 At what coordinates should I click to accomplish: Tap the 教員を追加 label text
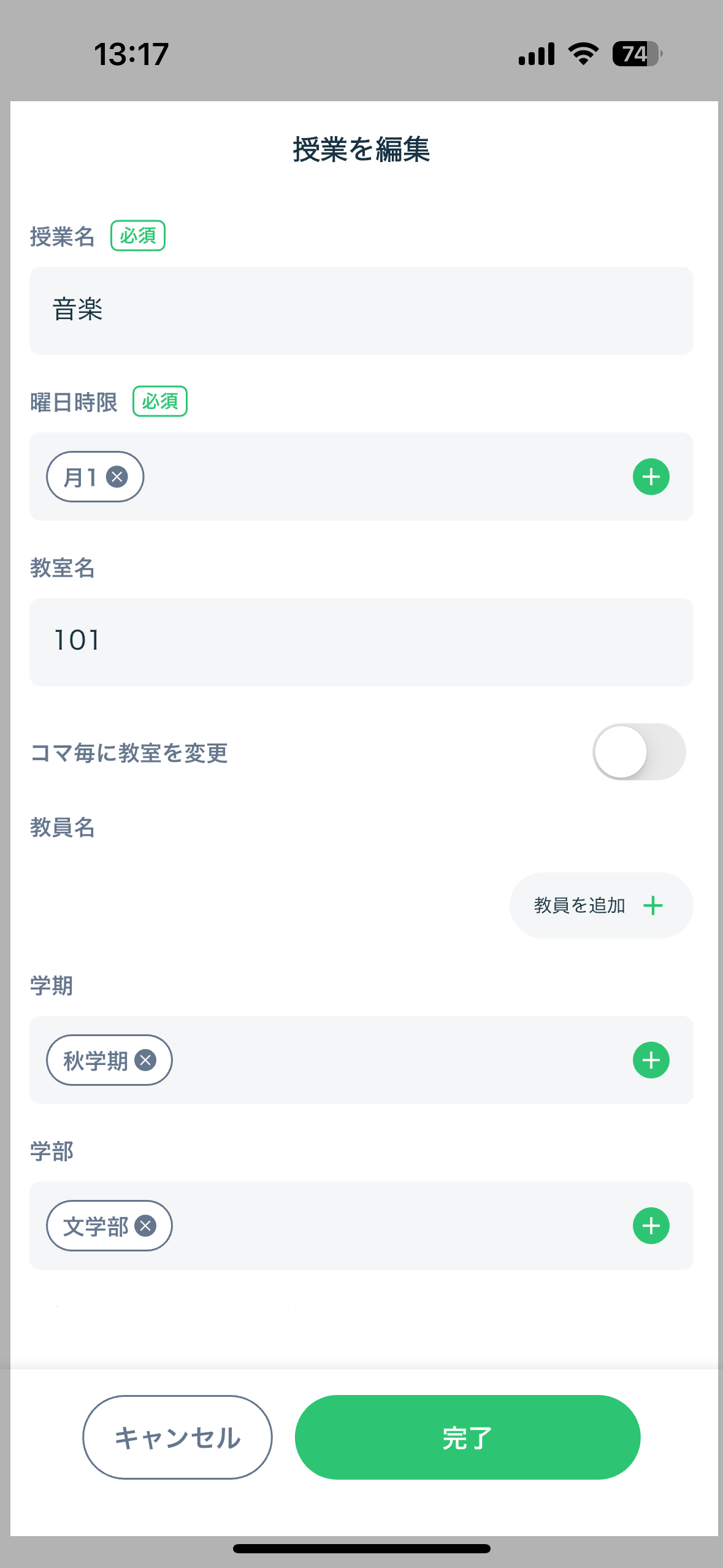tap(580, 905)
